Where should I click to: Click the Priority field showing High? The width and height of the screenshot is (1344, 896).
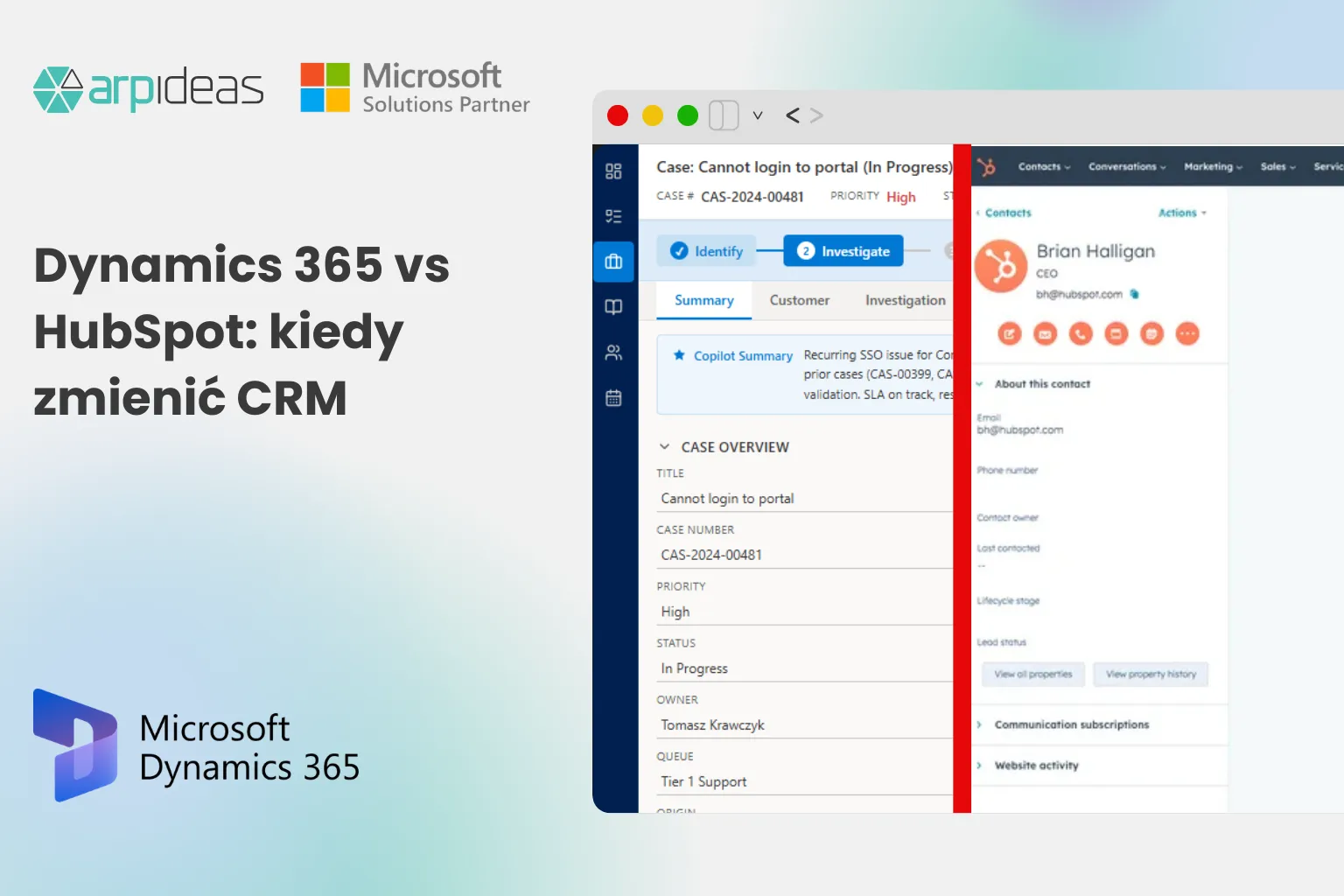coord(804,612)
